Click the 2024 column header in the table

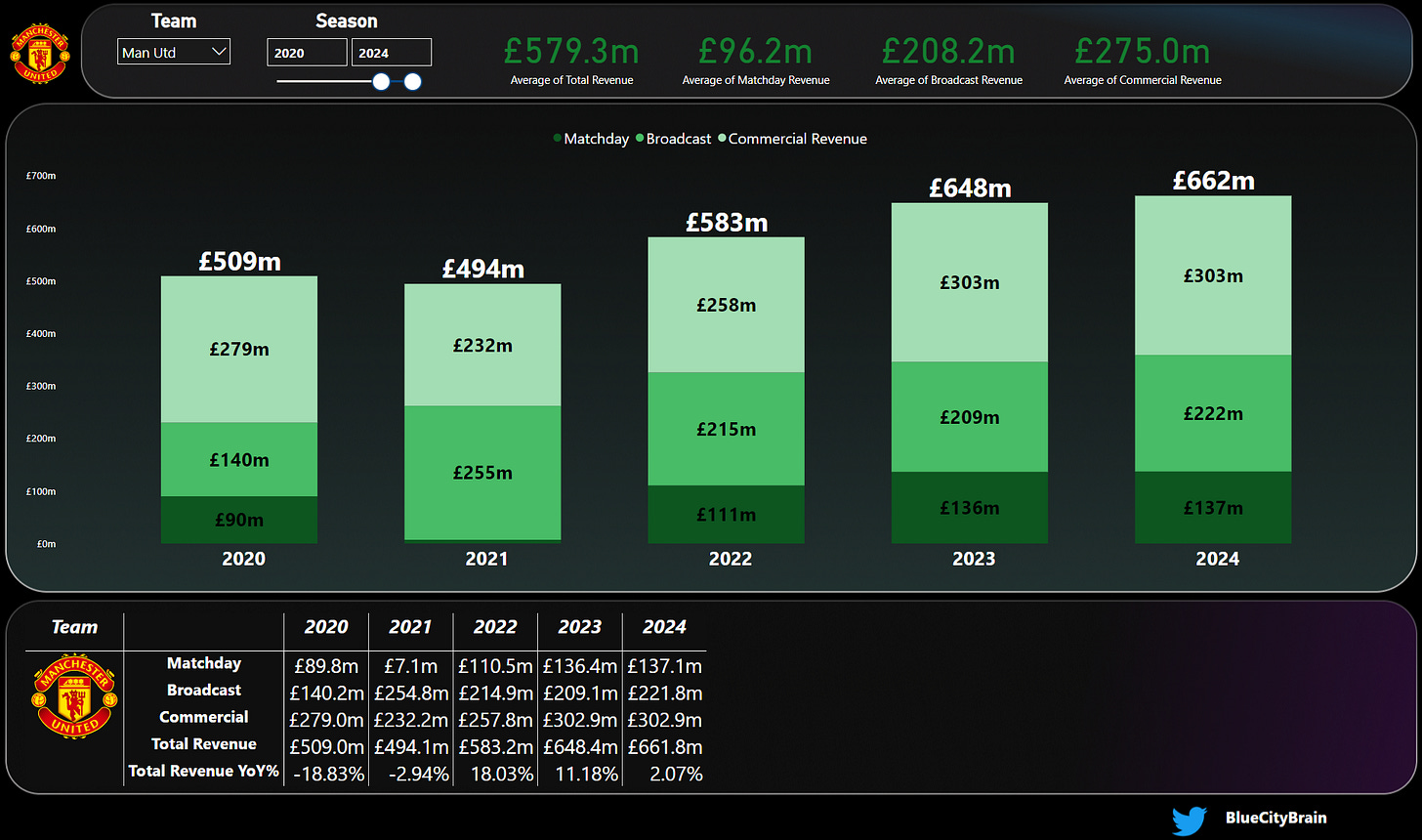(x=664, y=627)
